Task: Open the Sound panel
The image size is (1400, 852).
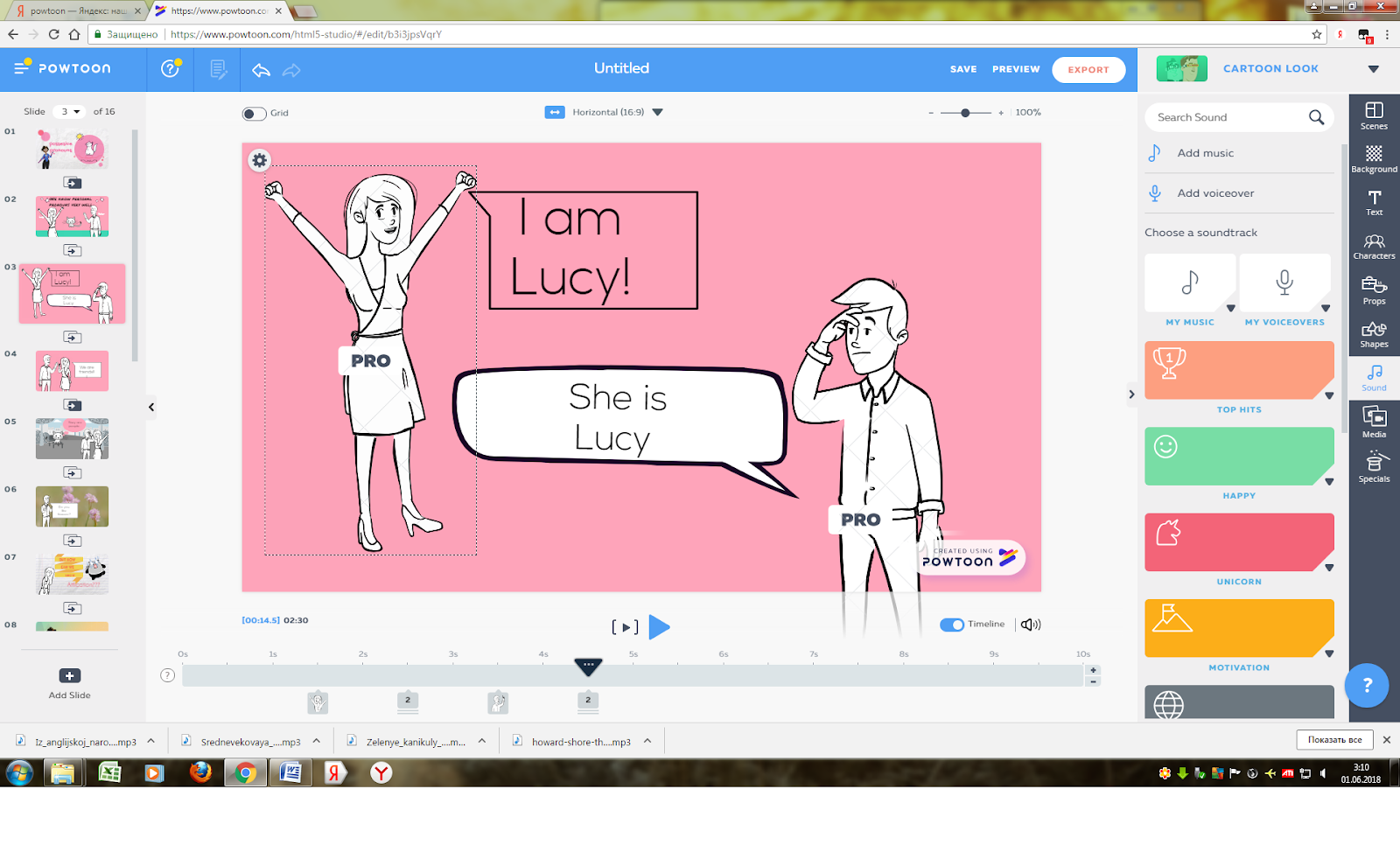Action: 1374,378
